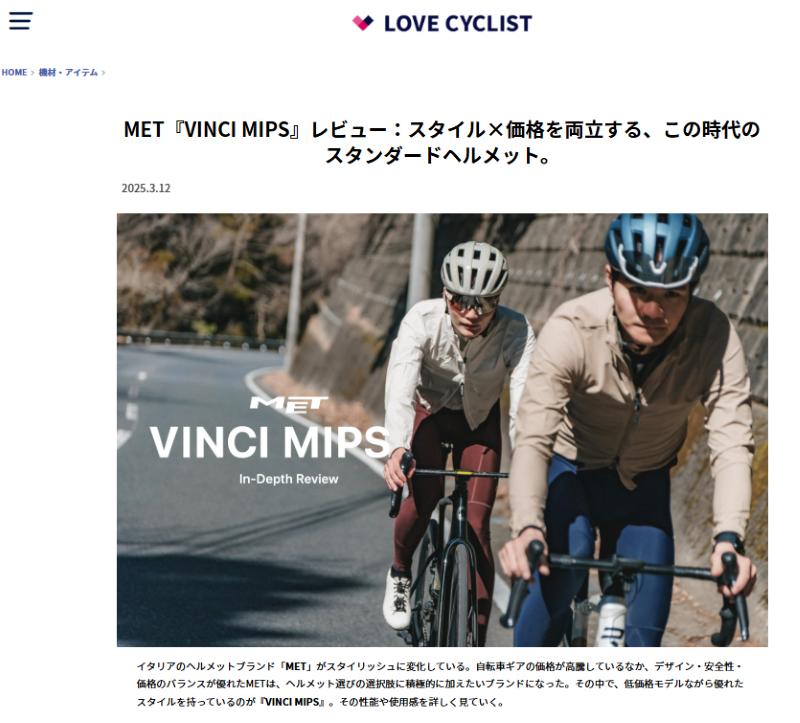
Task: Click the bold「MET」text in the intro paragraph
Action: 295,666
